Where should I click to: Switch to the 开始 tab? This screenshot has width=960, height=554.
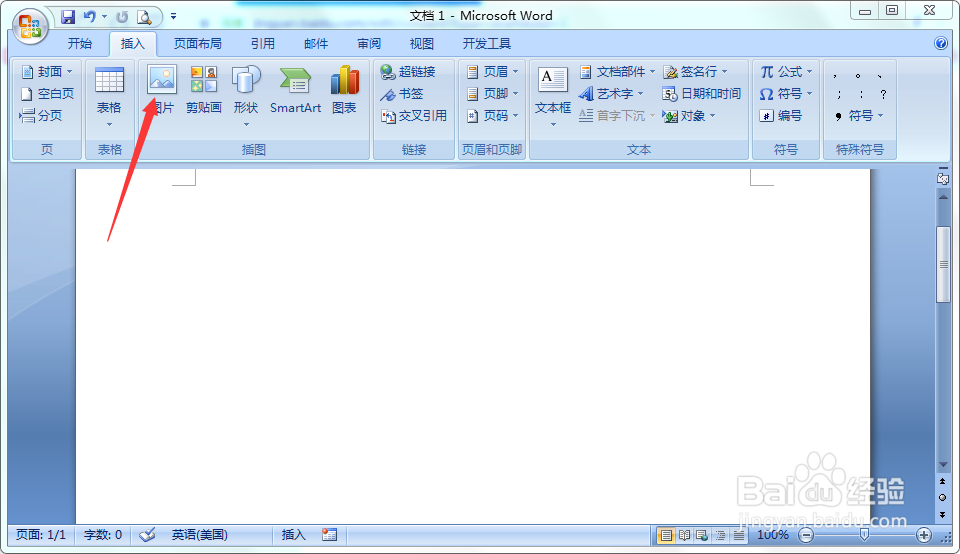(x=80, y=43)
